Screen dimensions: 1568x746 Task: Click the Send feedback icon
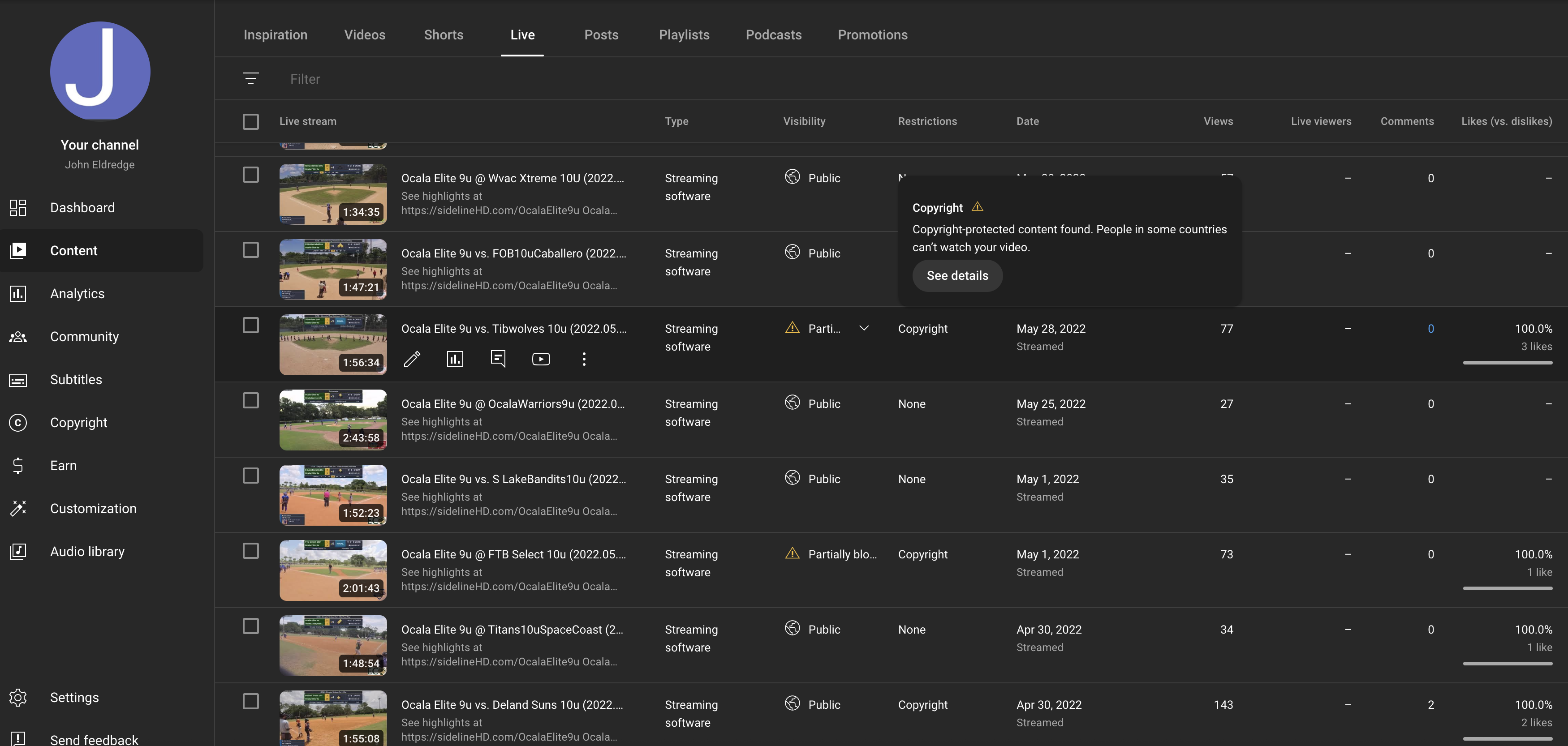tap(18, 739)
